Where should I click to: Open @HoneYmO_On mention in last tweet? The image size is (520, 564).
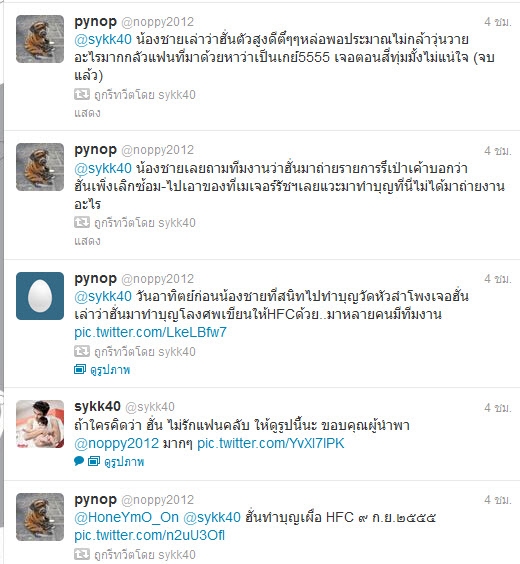click(126, 517)
